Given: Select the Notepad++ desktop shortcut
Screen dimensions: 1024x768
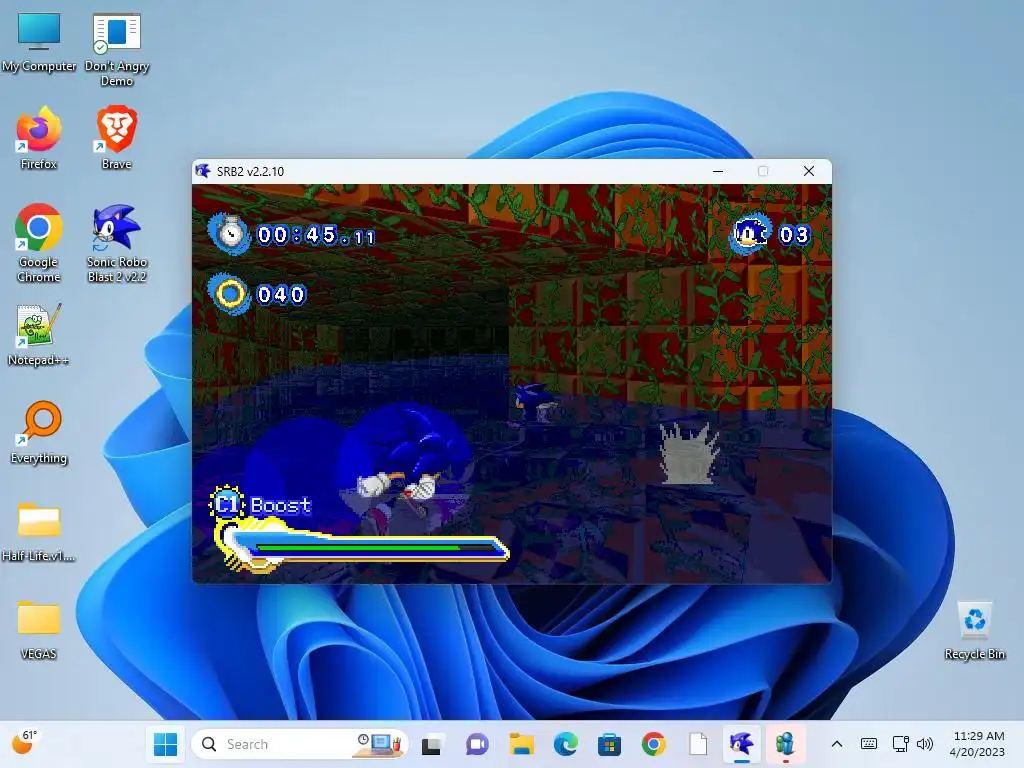Looking at the screenshot, I should tap(39, 334).
